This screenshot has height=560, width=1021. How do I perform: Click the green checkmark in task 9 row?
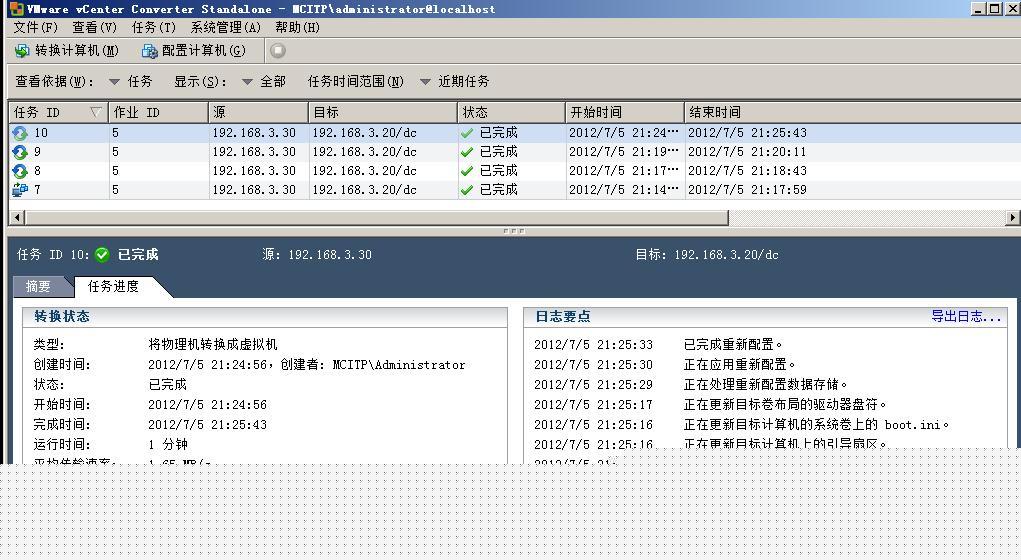tap(467, 152)
